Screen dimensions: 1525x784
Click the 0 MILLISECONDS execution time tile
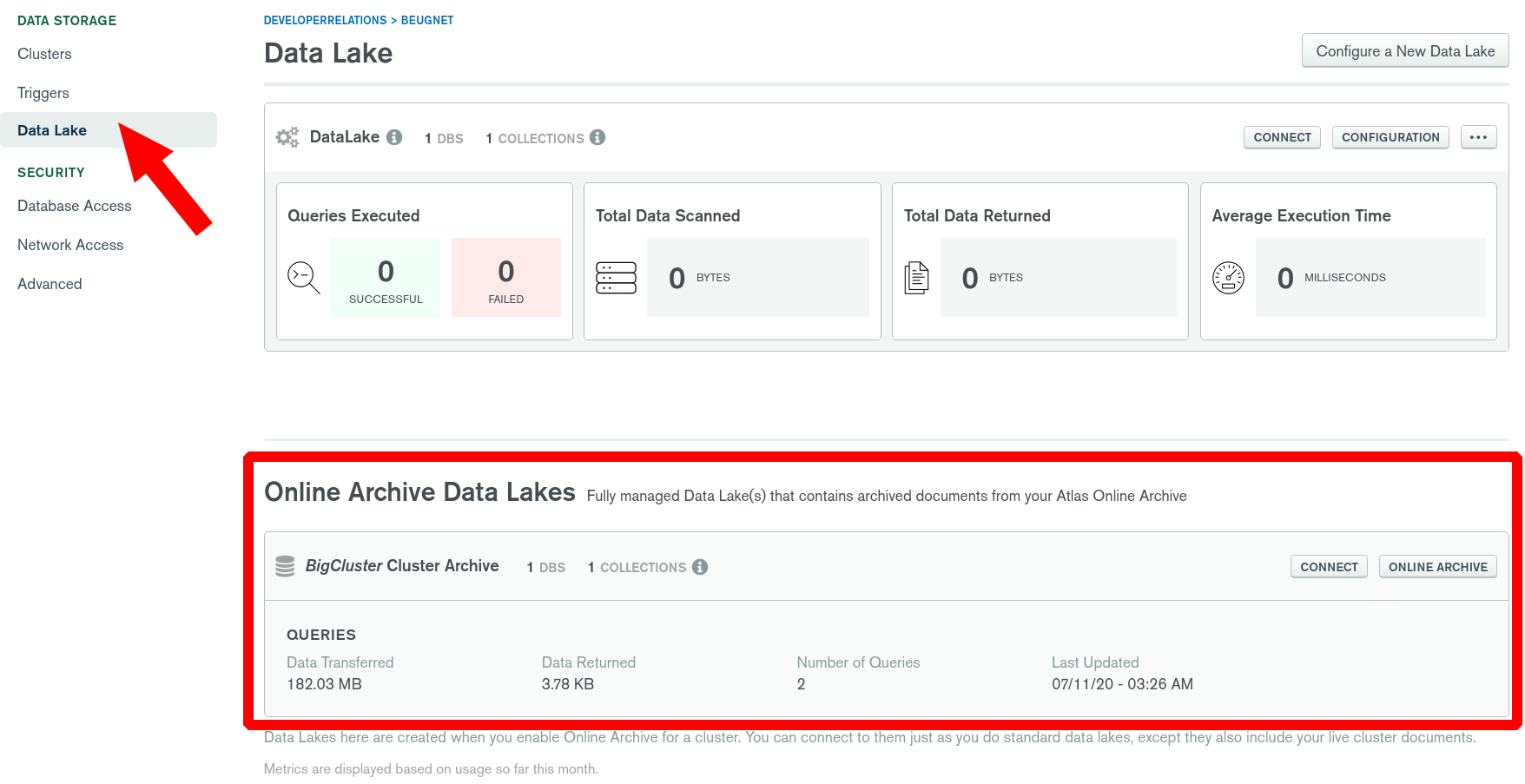coord(1370,277)
